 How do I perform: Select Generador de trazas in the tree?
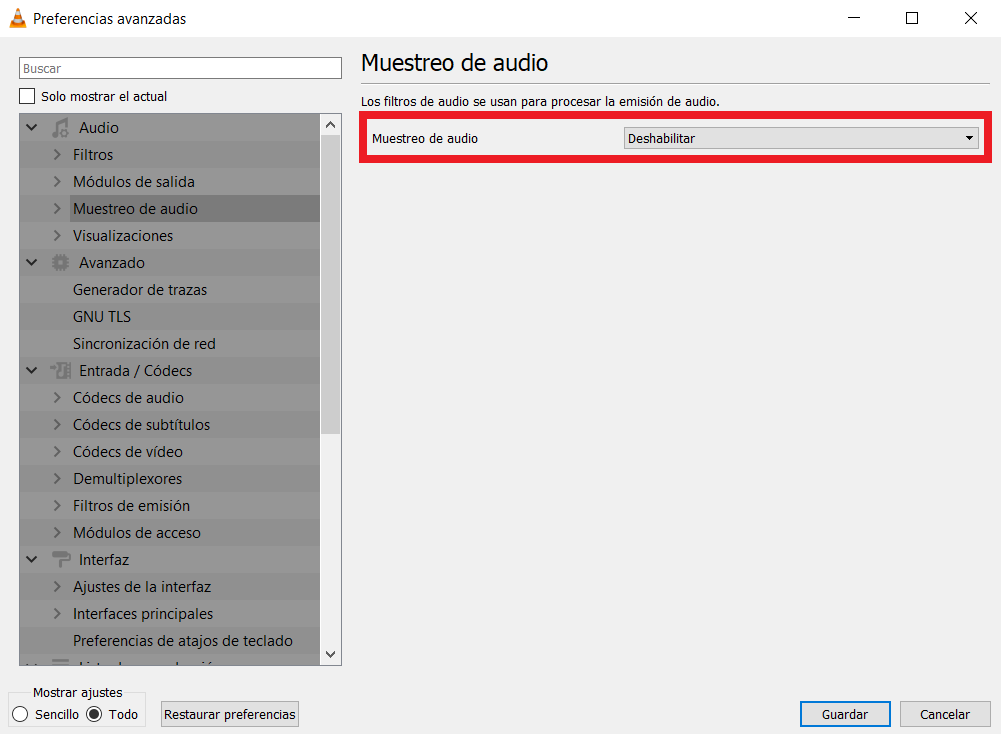(140, 290)
